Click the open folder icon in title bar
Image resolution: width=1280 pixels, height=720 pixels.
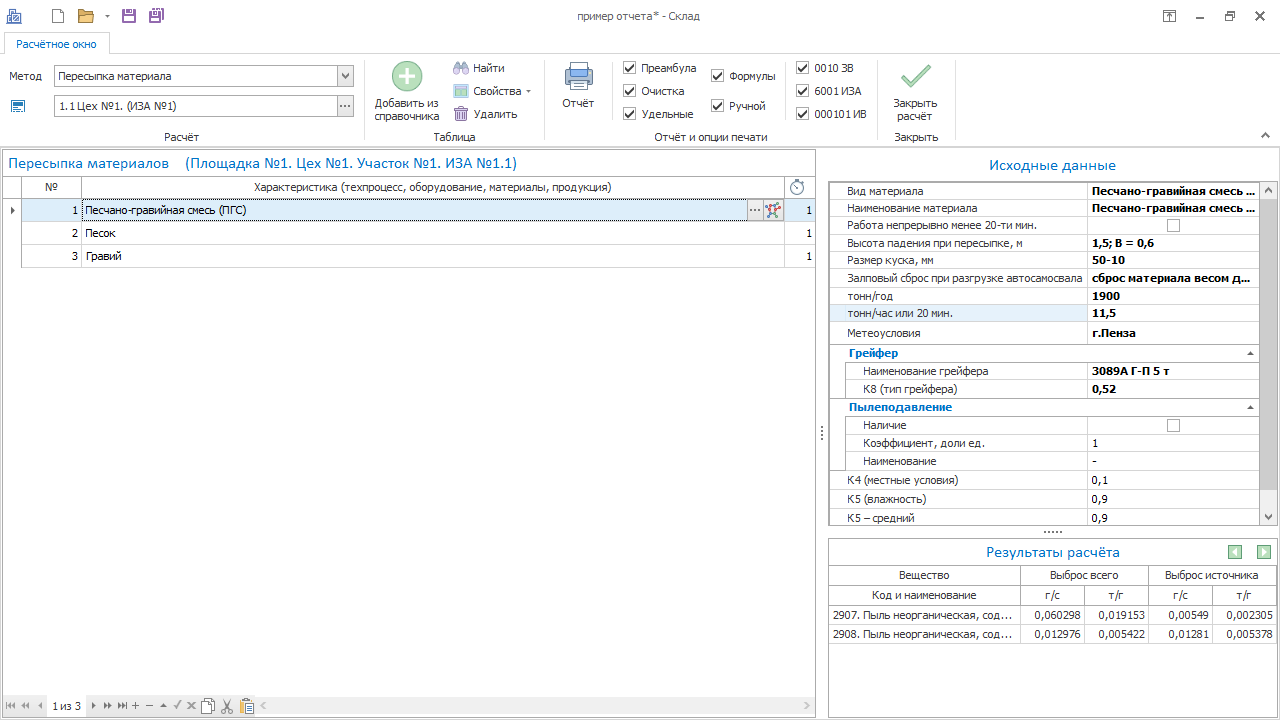click(86, 16)
